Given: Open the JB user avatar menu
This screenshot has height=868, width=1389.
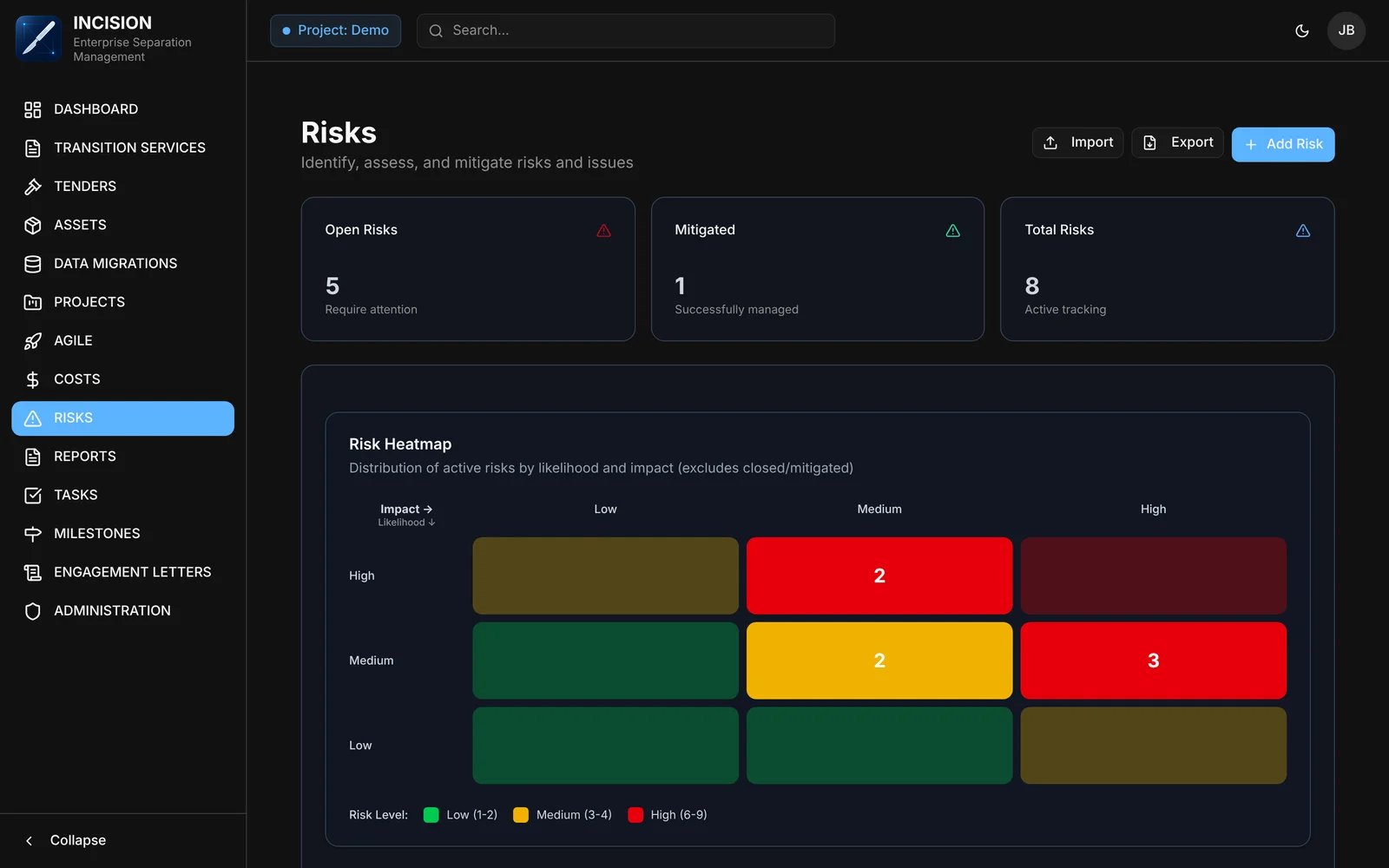Looking at the screenshot, I should 1346,30.
